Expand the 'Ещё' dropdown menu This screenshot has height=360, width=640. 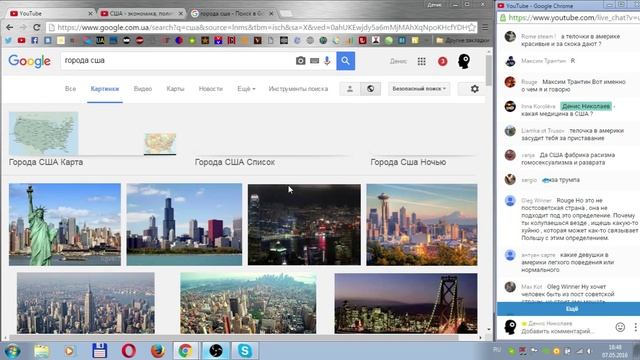click(x=246, y=89)
